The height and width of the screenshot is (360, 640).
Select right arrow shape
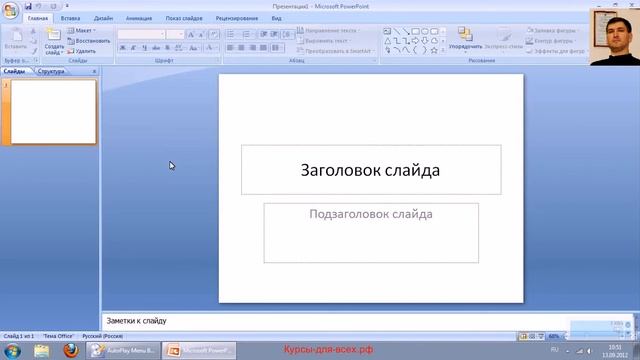tap(416, 41)
